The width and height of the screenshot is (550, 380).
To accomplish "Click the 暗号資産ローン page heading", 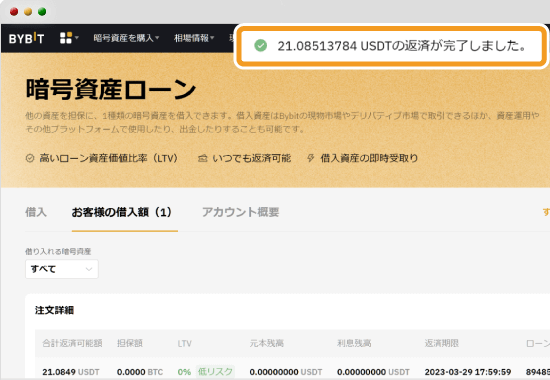I will pos(111,89).
